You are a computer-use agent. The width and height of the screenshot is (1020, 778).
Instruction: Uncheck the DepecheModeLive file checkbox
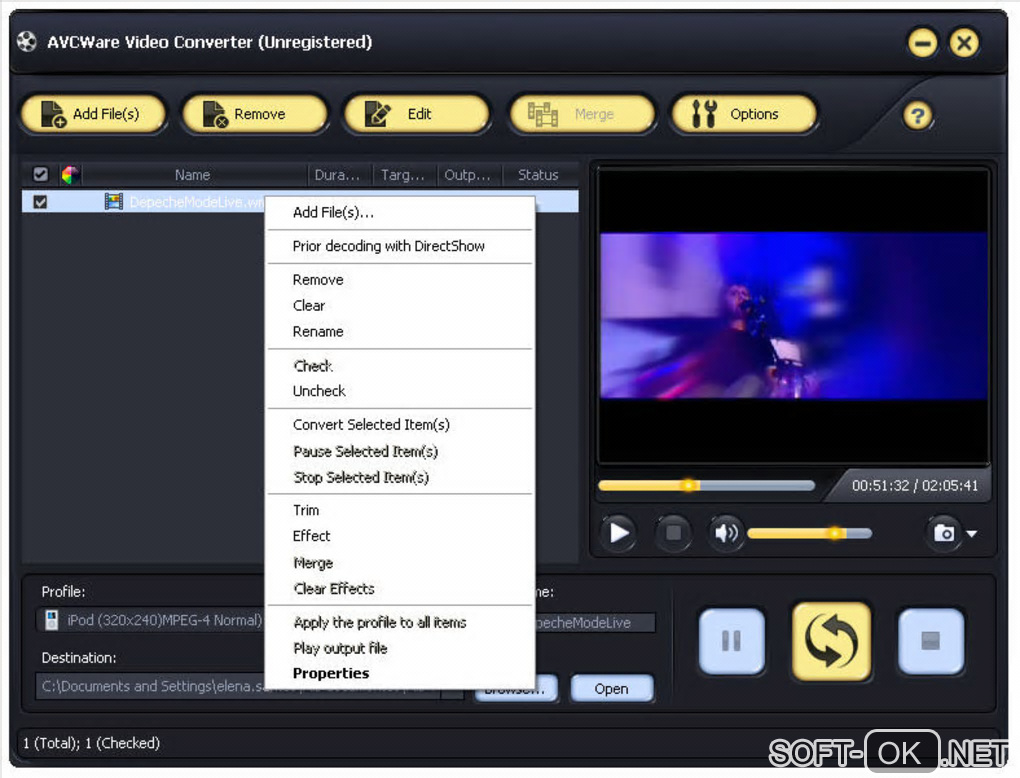coord(40,202)
